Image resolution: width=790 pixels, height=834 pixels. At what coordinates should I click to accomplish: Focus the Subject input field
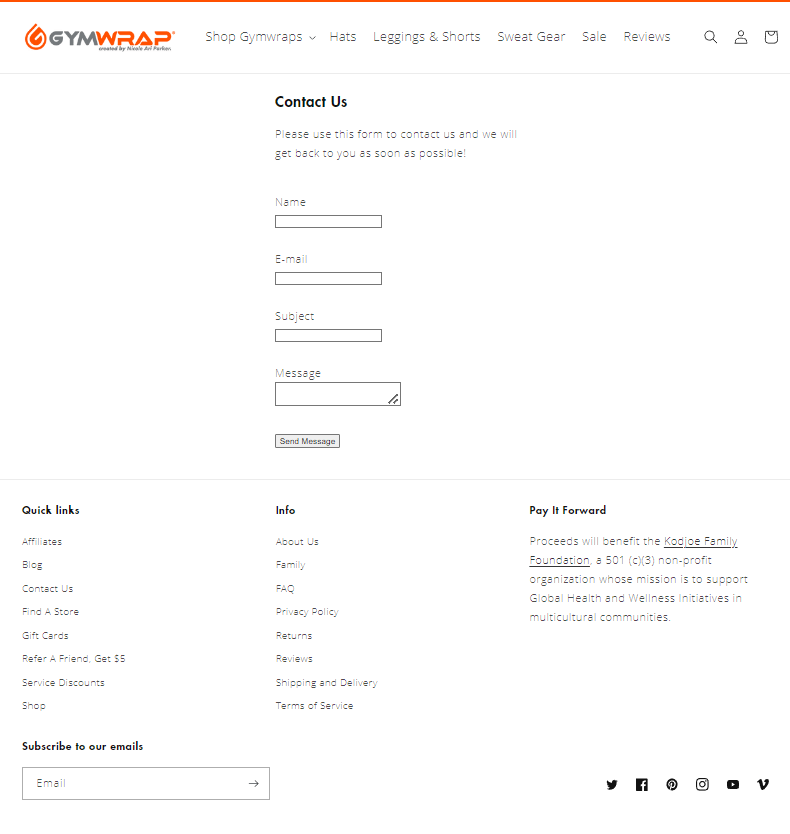coord(328,335)
